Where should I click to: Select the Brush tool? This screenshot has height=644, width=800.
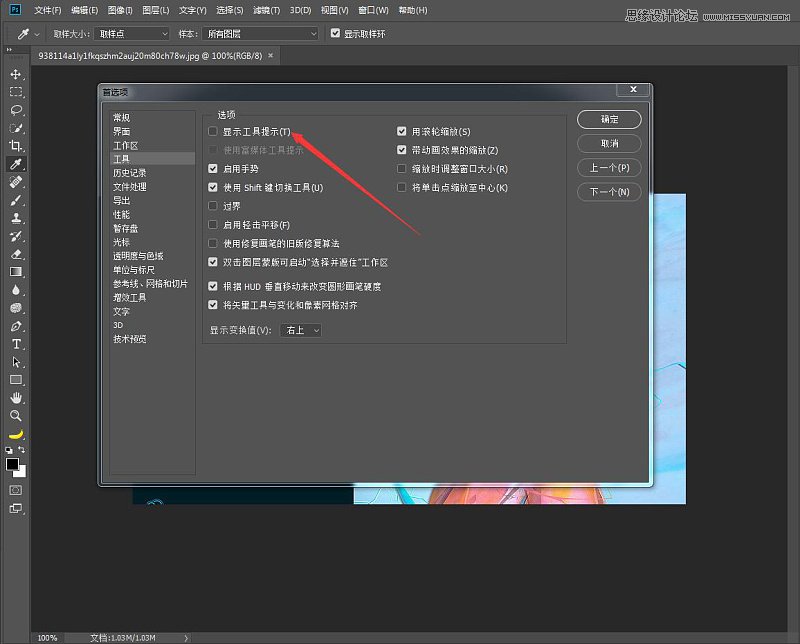pos(14,201)
